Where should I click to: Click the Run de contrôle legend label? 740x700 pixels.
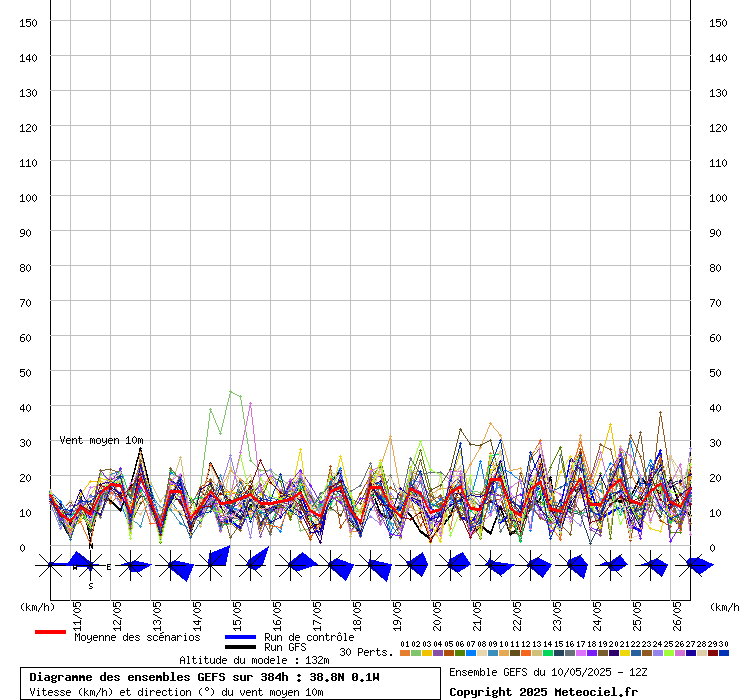pos(309,637)
